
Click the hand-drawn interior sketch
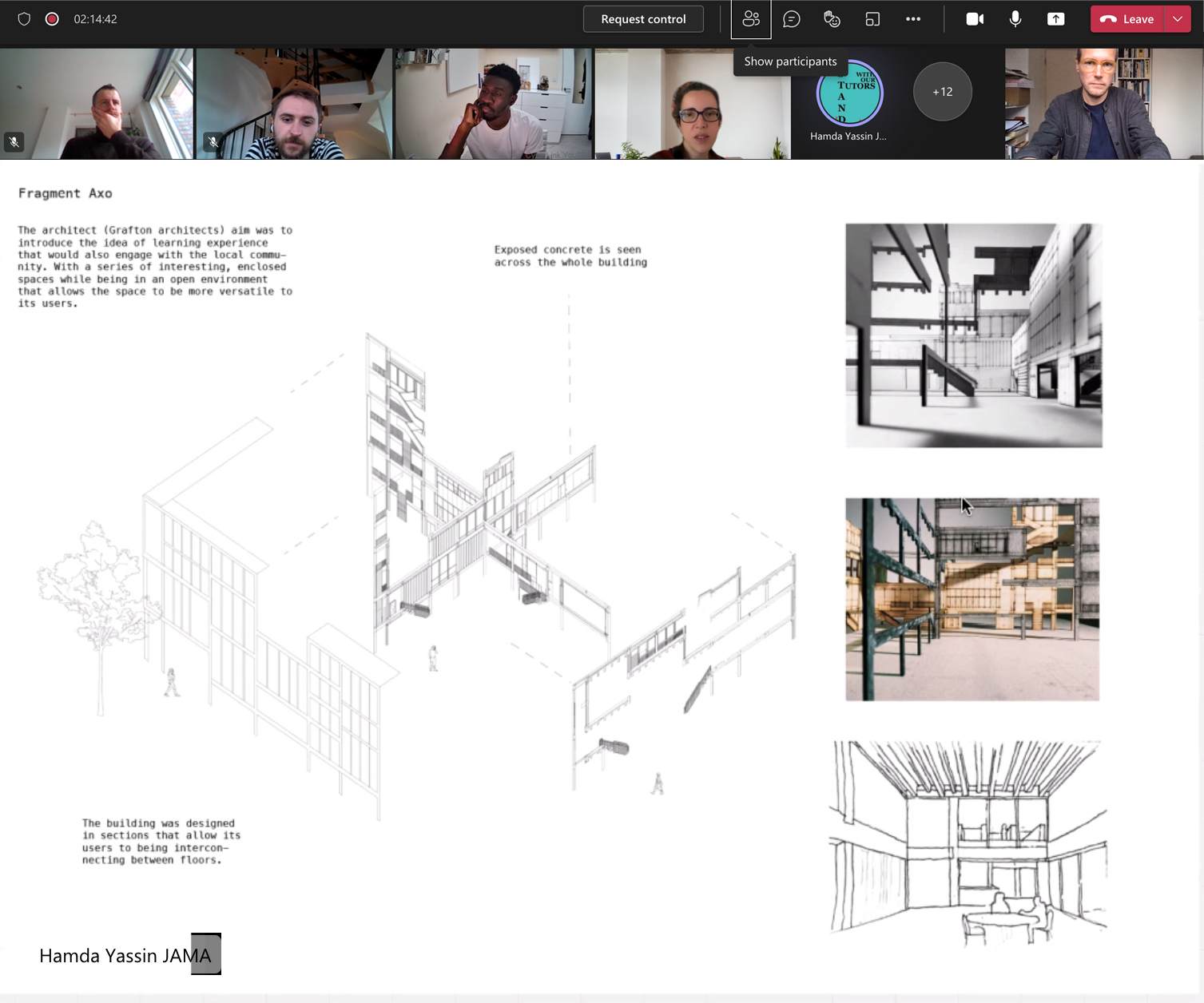point(968,842)
